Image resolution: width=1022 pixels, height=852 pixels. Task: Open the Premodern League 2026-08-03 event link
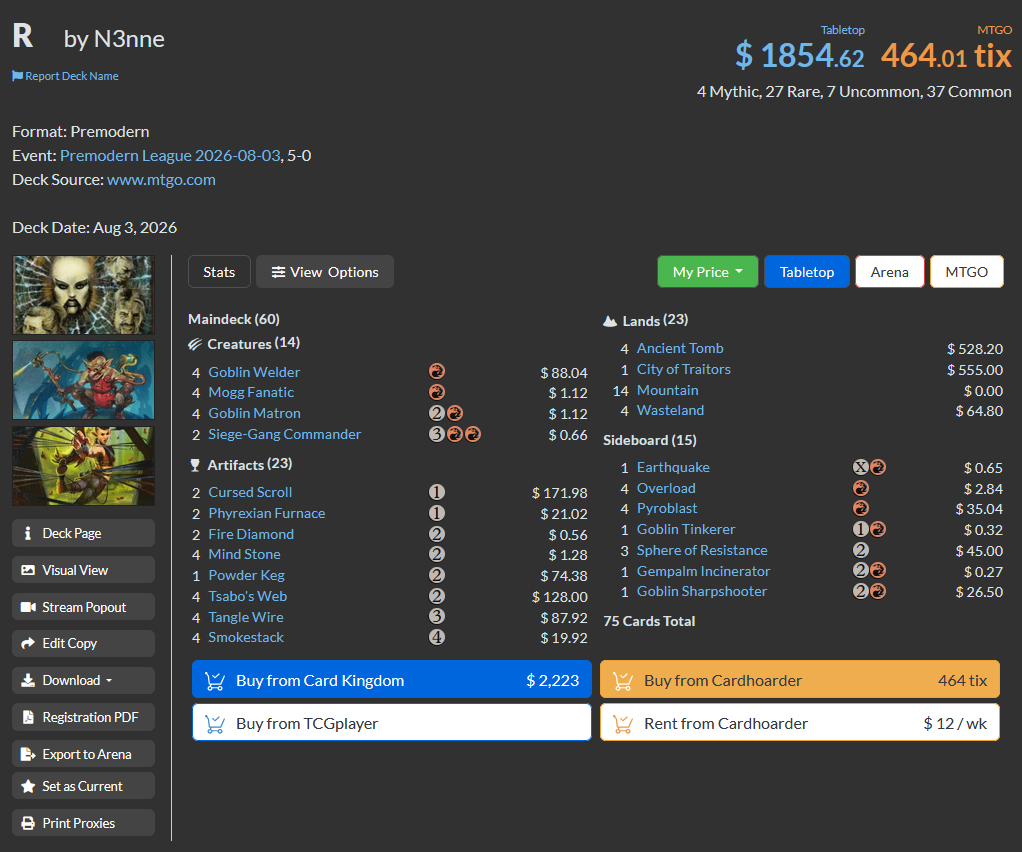coord(170,156)
